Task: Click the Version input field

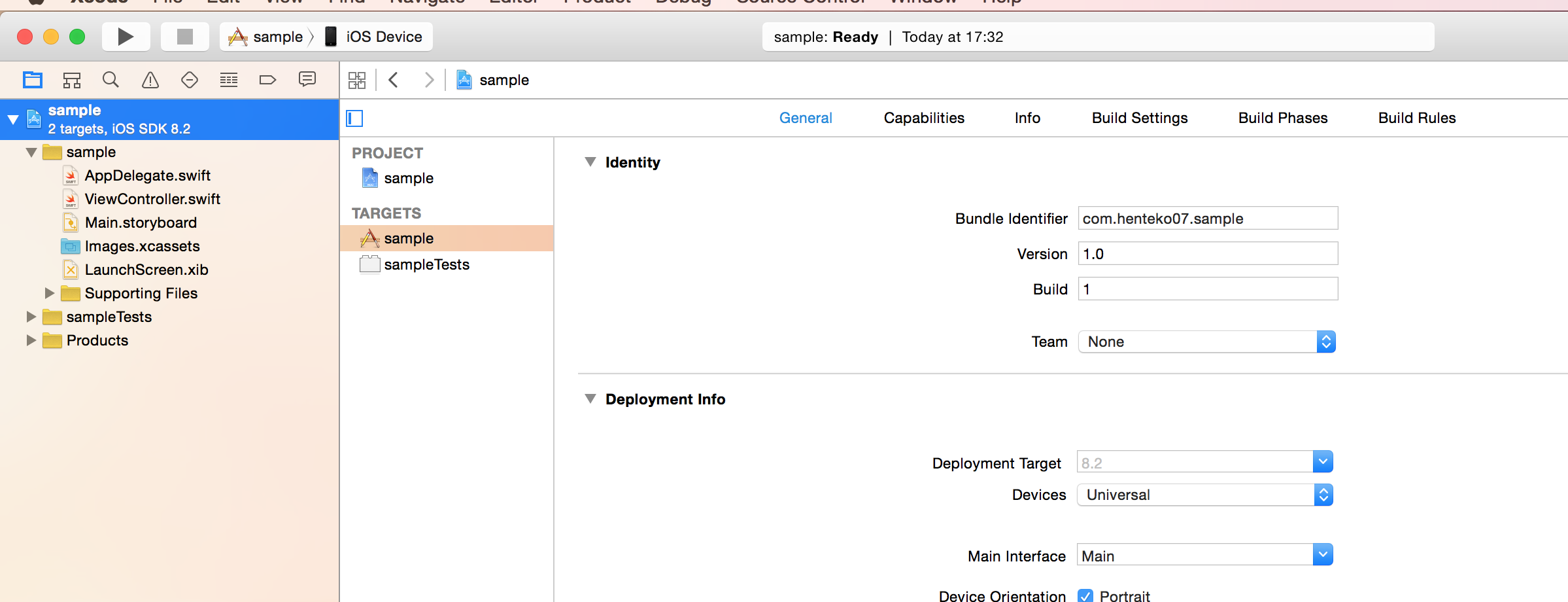Action: [1207, 253]
